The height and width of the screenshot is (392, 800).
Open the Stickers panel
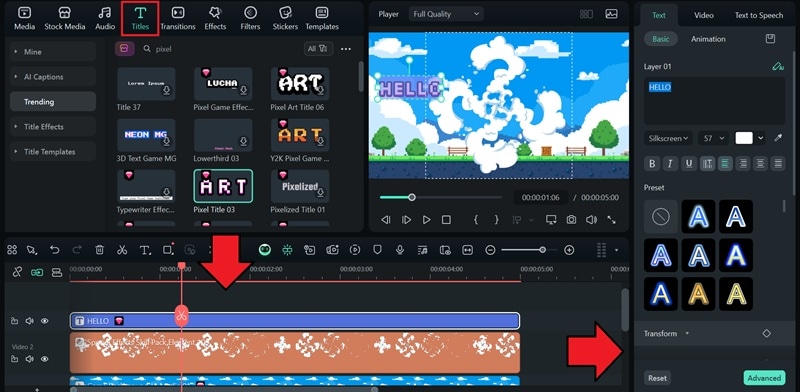tap(286, 19)
